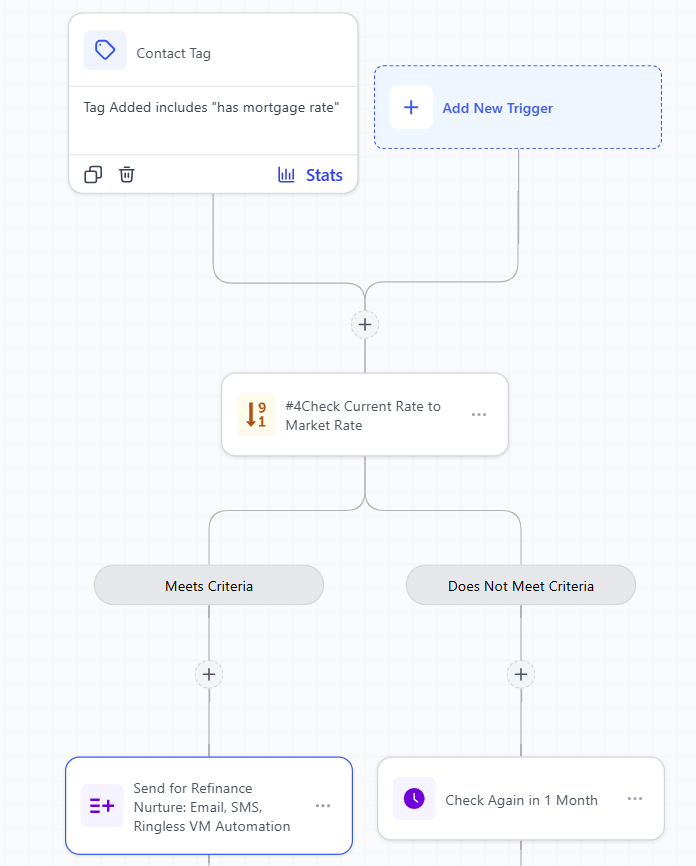The image size is (696, 866).
Task: Add a step under Does Not Meet Criteria
Action: [520, 674]
